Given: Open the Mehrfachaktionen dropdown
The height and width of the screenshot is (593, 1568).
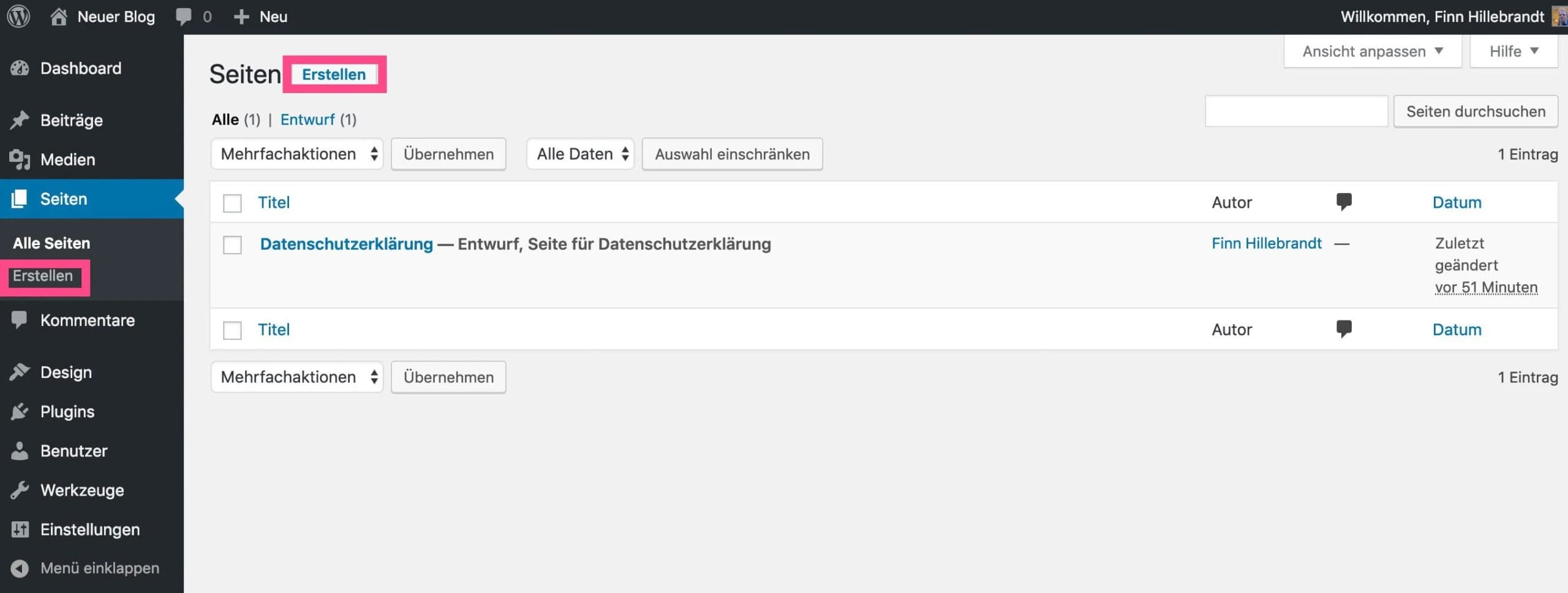Looking at the screenshot, I should 297,154.
